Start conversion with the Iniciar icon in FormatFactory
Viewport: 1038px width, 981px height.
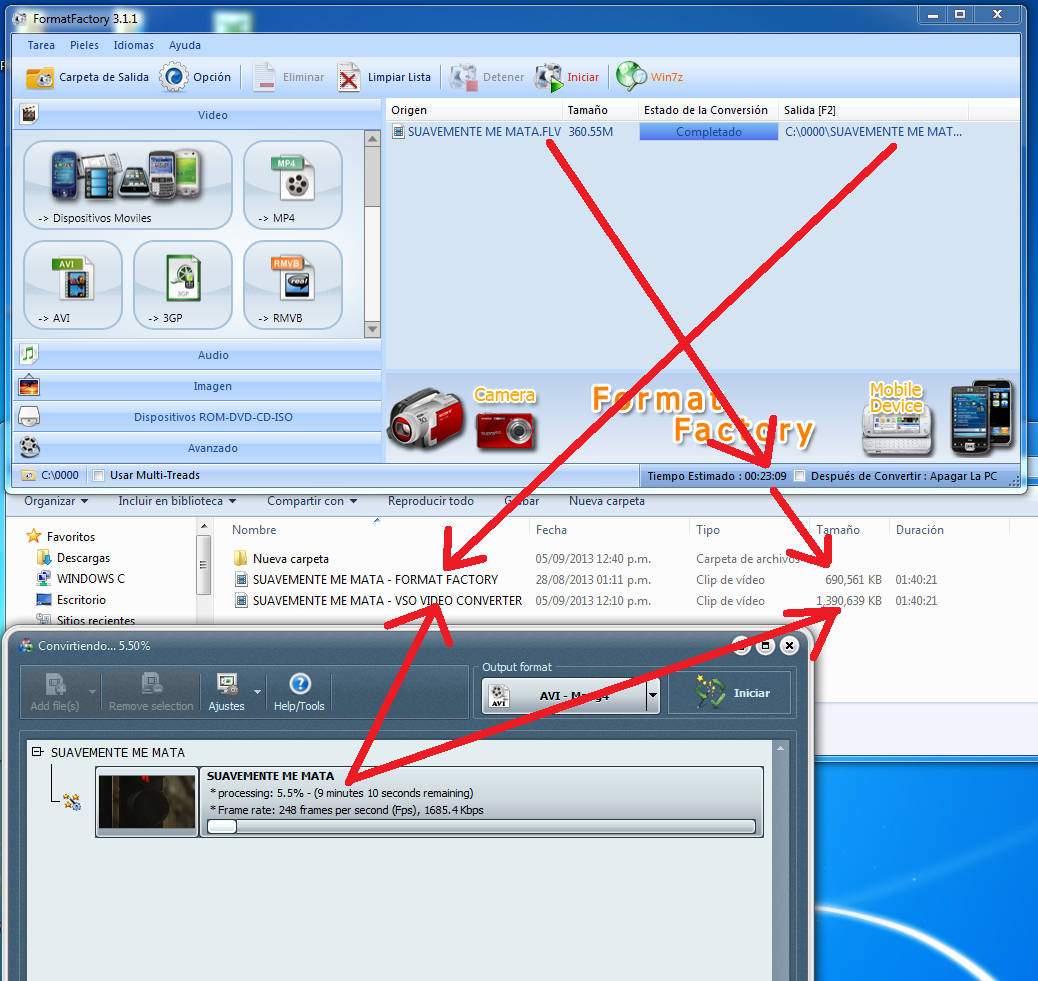tap(549, 77)
